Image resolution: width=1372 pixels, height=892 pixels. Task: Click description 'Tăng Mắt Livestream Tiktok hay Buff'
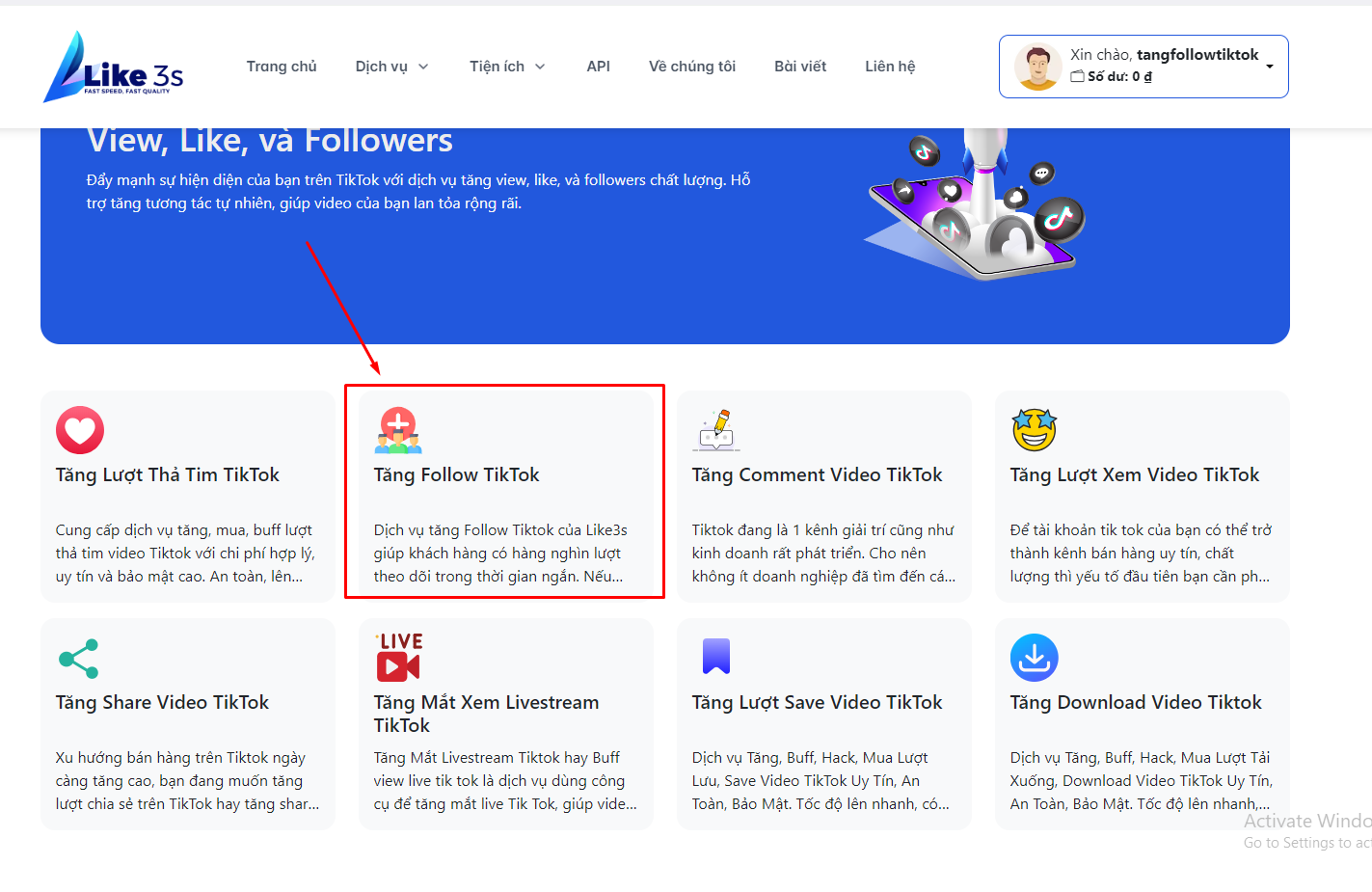(x=505, y=781)
